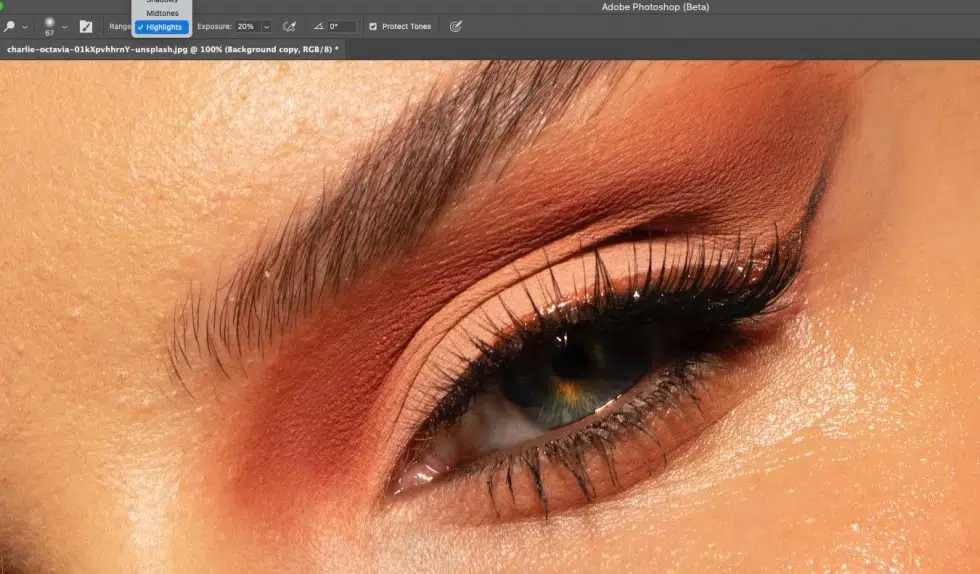Screen dimensions: 980x574
Task: Expand the brush preset picker arrow
Action: coord(65,26)
